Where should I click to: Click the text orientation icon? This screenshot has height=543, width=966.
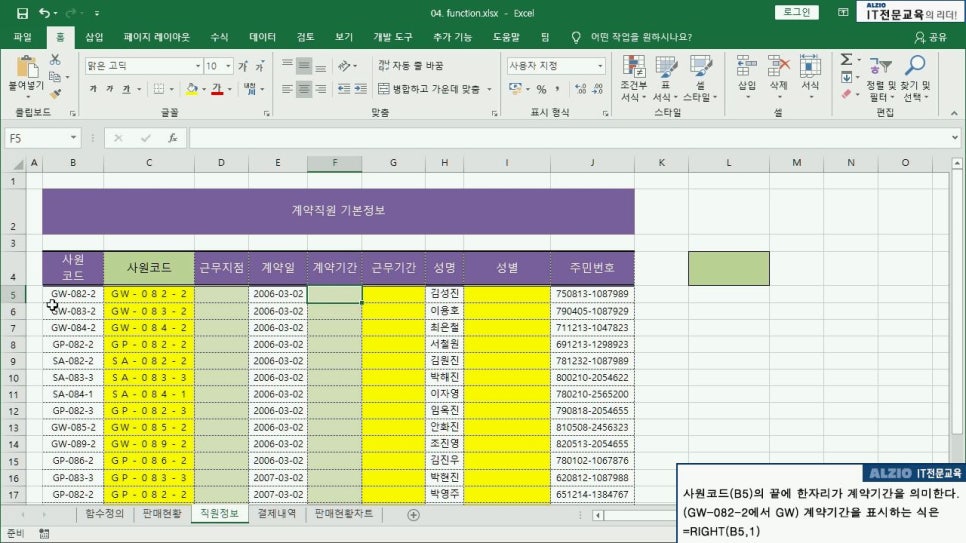point(344,65)
